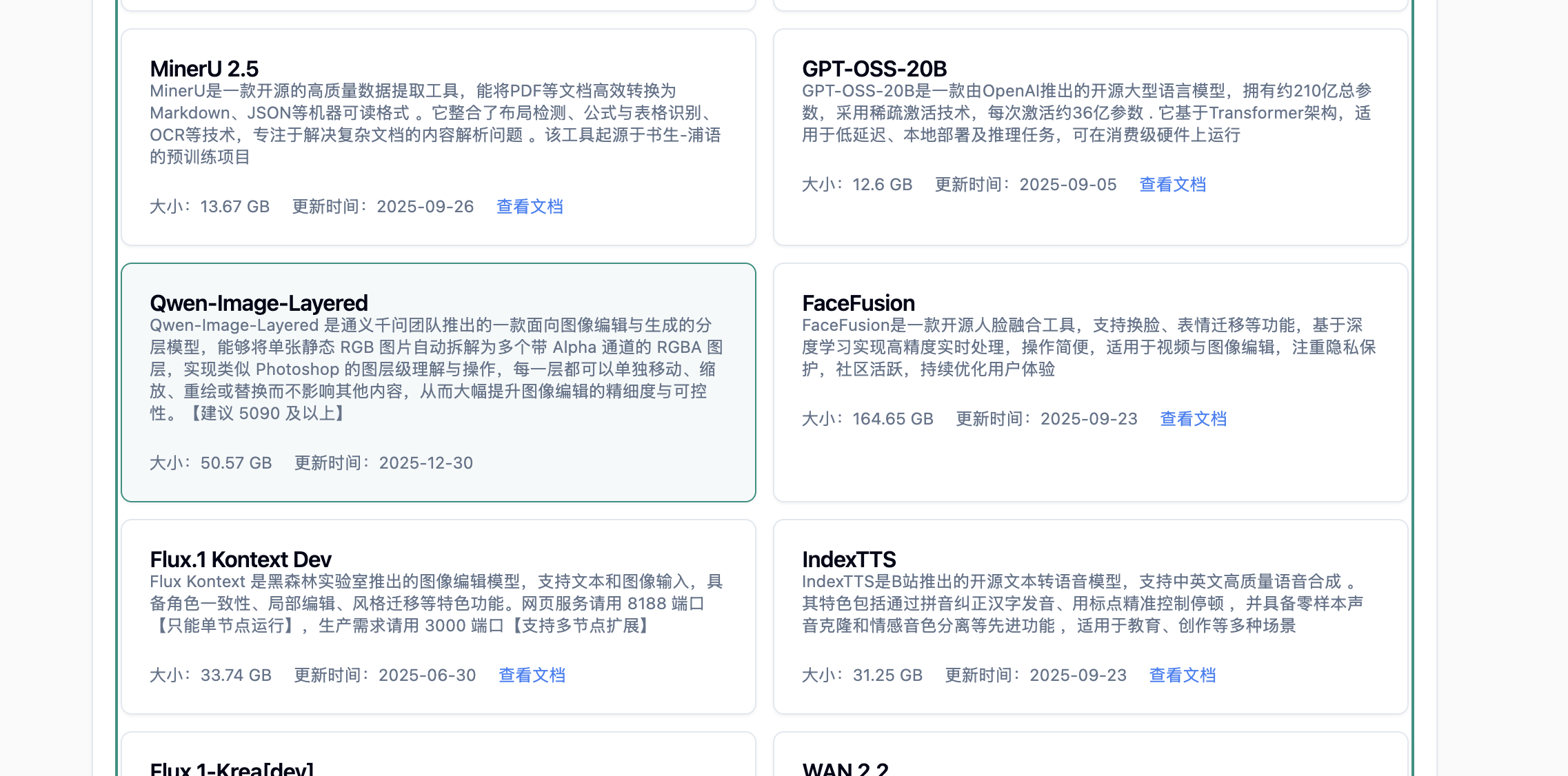1568x776 pixels.
Task: Open the GPT-OSS-20B 查看文档 link
Action: click(x=1172, y=185)
